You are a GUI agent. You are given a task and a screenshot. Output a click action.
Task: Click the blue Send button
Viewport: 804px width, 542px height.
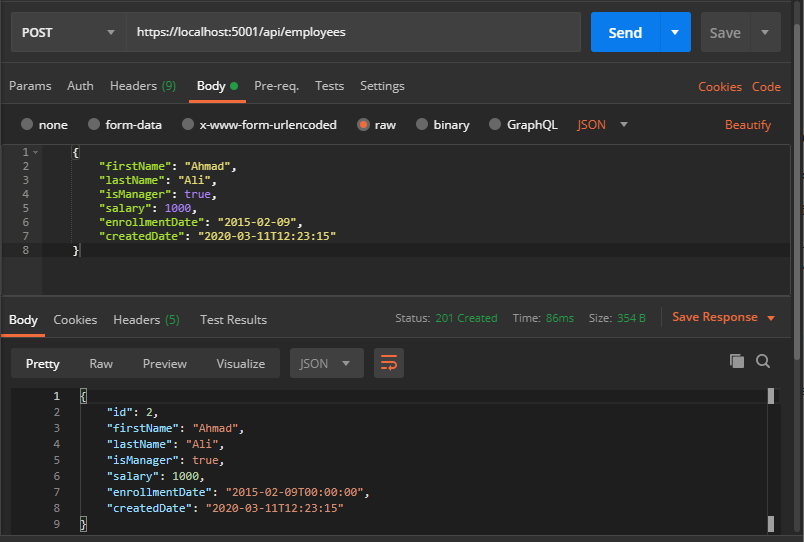point(625,32)
